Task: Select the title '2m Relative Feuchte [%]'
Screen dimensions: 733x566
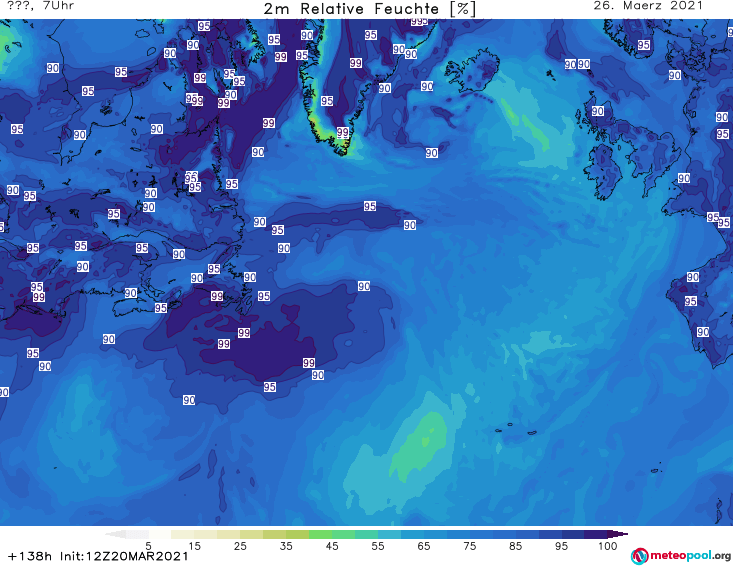Action: click(369, 9)
